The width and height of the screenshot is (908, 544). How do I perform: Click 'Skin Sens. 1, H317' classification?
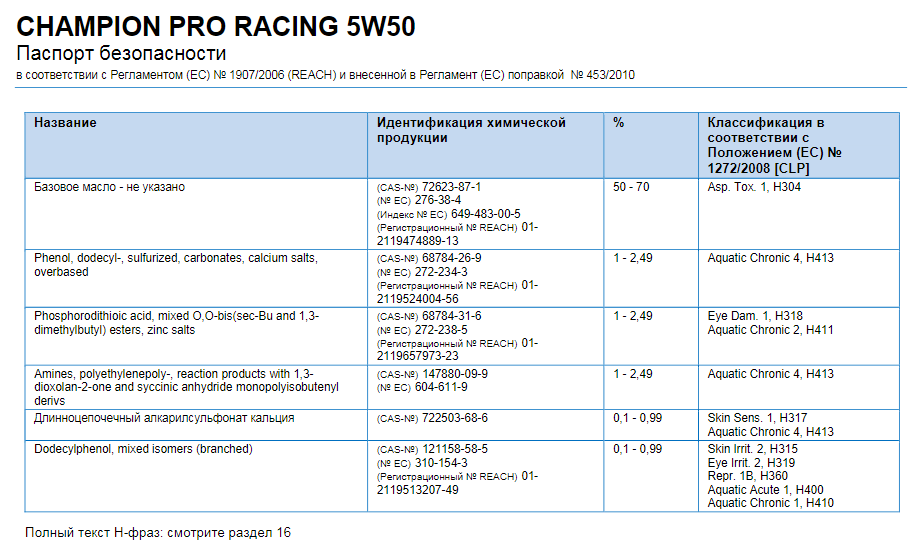[x=757, y=418]
